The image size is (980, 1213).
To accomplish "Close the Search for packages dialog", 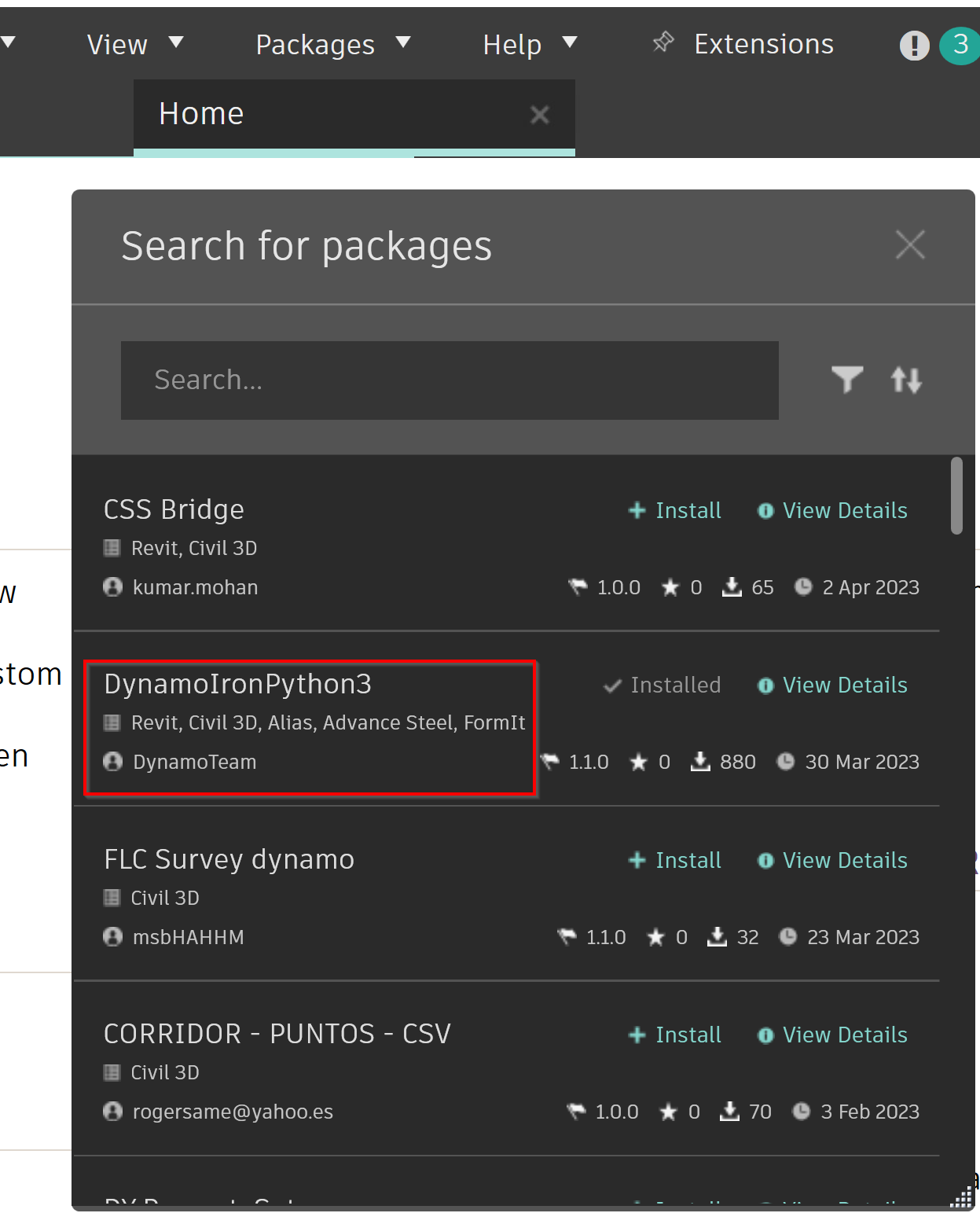I will (x=910, y=245).
